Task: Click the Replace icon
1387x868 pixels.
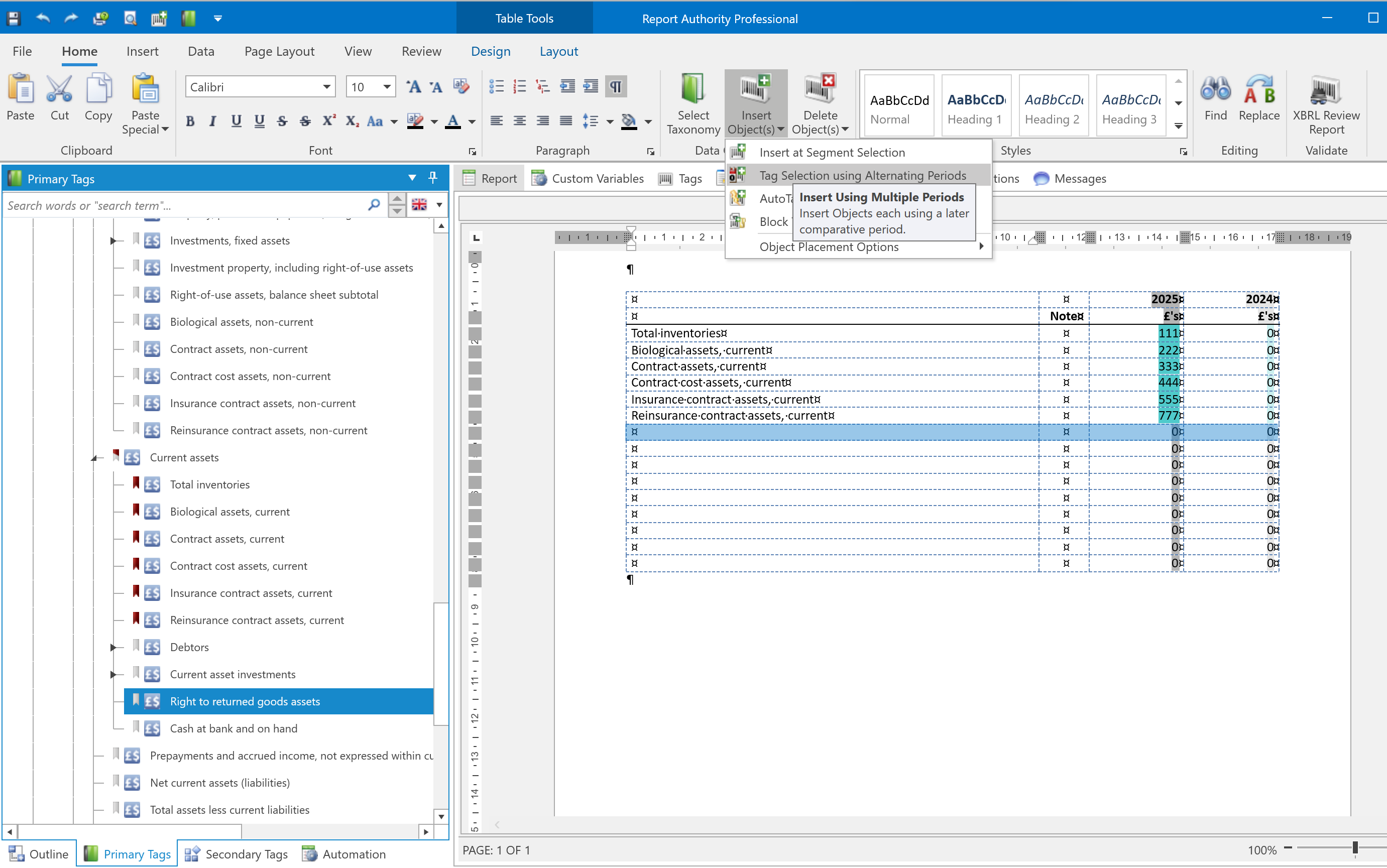Action: (x=1259, y=89)
